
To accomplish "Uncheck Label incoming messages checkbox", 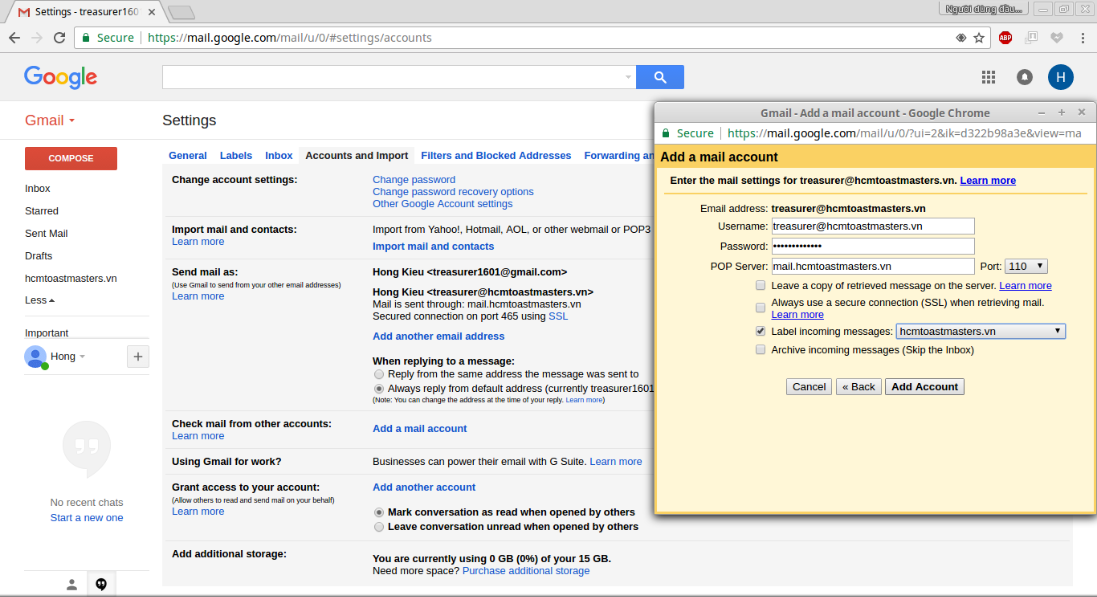I will point(760,331).
